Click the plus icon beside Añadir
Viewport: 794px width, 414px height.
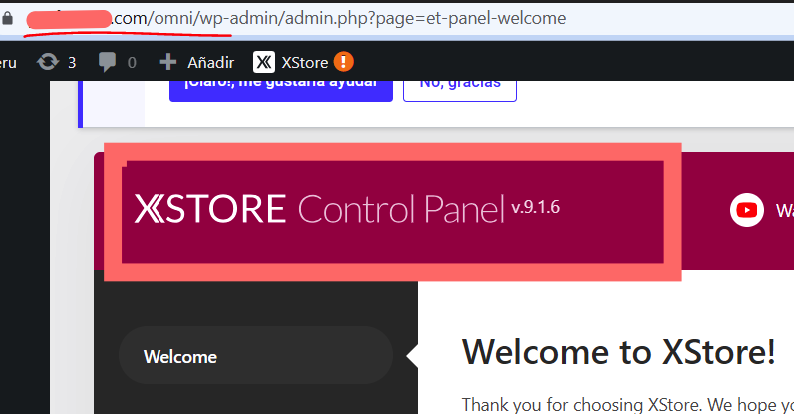(x=168, y=62)
